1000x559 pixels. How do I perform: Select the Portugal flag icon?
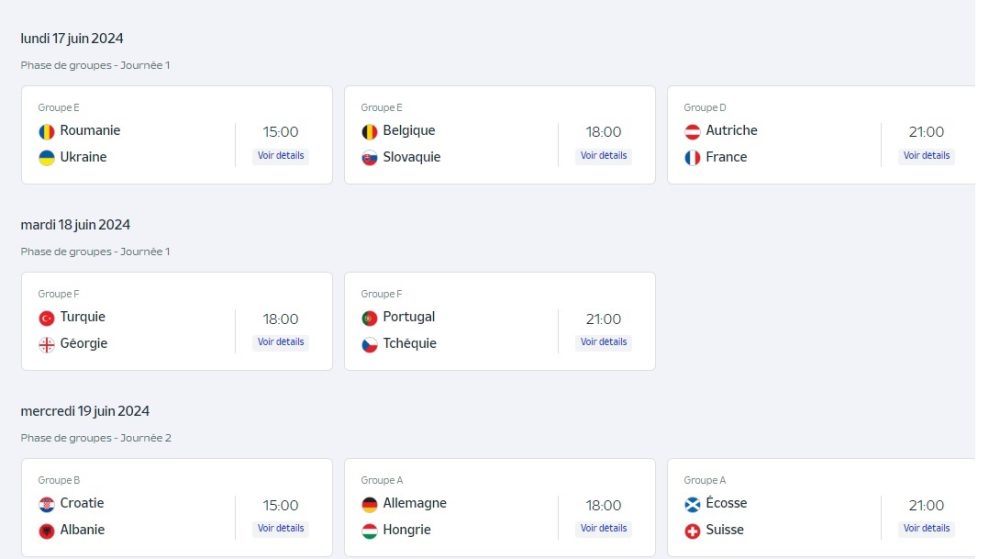[369, 317]
